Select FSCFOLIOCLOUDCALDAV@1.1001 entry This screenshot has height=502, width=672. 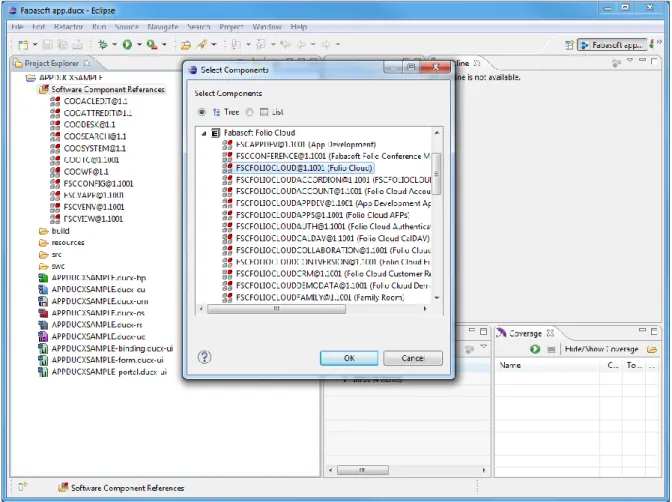pyautogui.click(x=326, y=238)
